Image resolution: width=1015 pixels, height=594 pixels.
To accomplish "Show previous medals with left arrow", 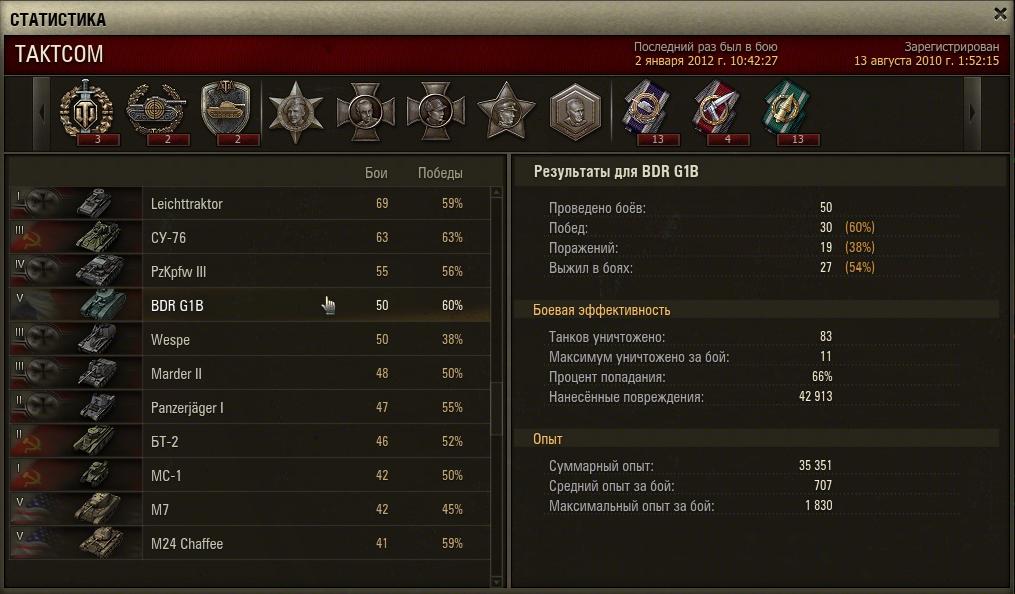I will (41, 113).
